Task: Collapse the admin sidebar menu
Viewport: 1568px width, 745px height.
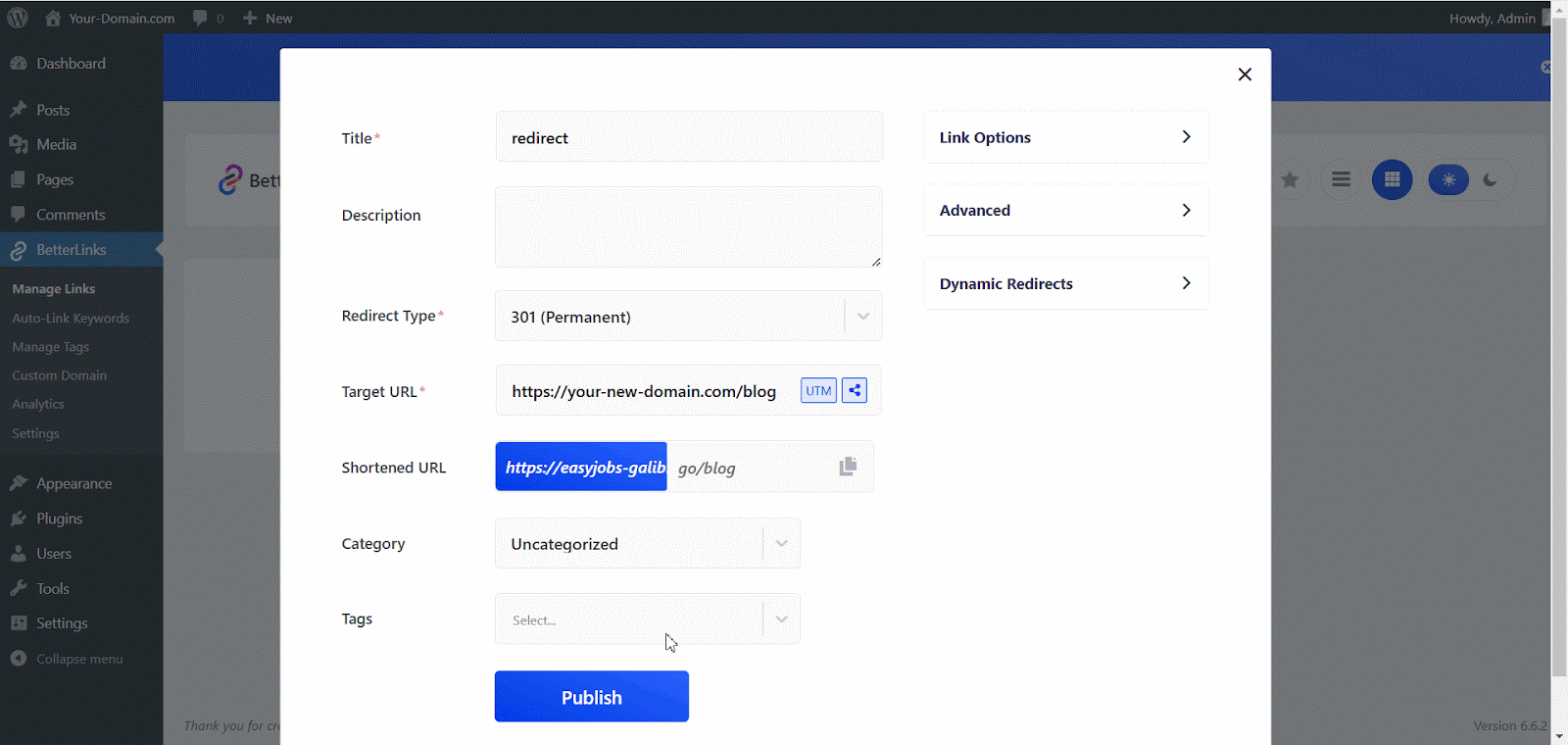Action: click(81, 659)
